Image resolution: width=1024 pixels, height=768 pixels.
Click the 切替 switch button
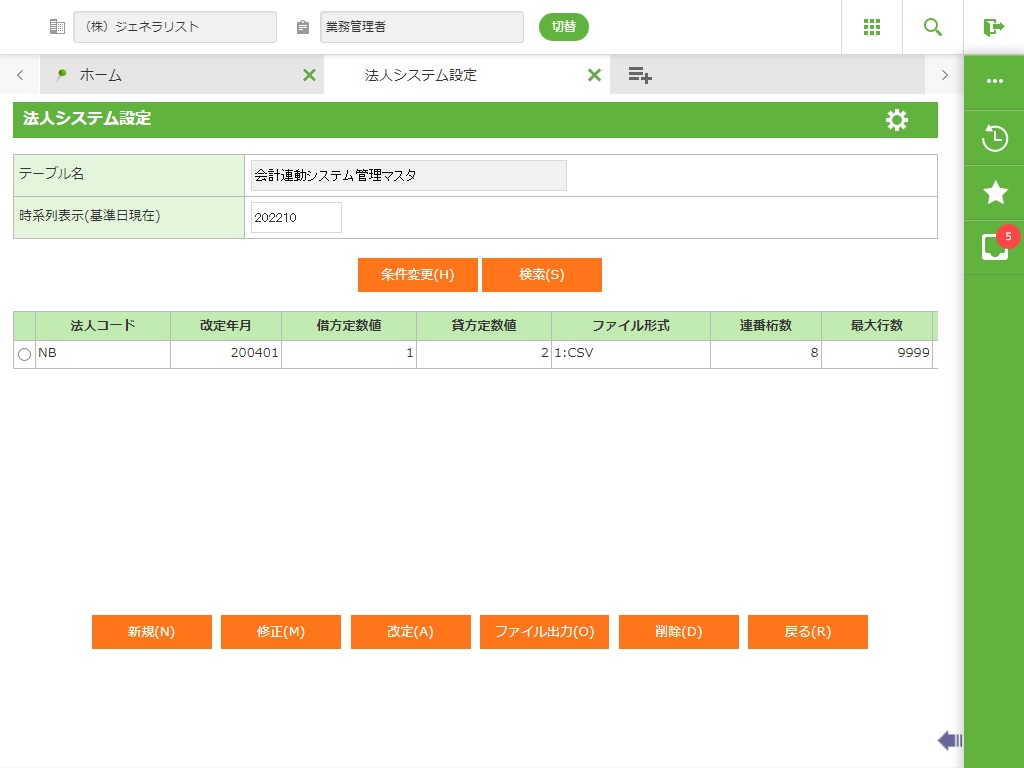point(563,27)
